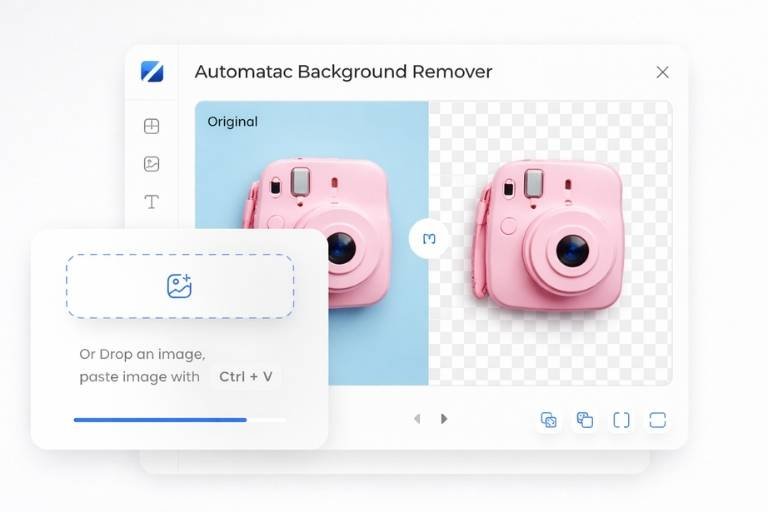This screenshot has height=512, width=768.
Task: Click the first overlapping-layers icon in bottom toolbar
Action: tap(548, 420)
